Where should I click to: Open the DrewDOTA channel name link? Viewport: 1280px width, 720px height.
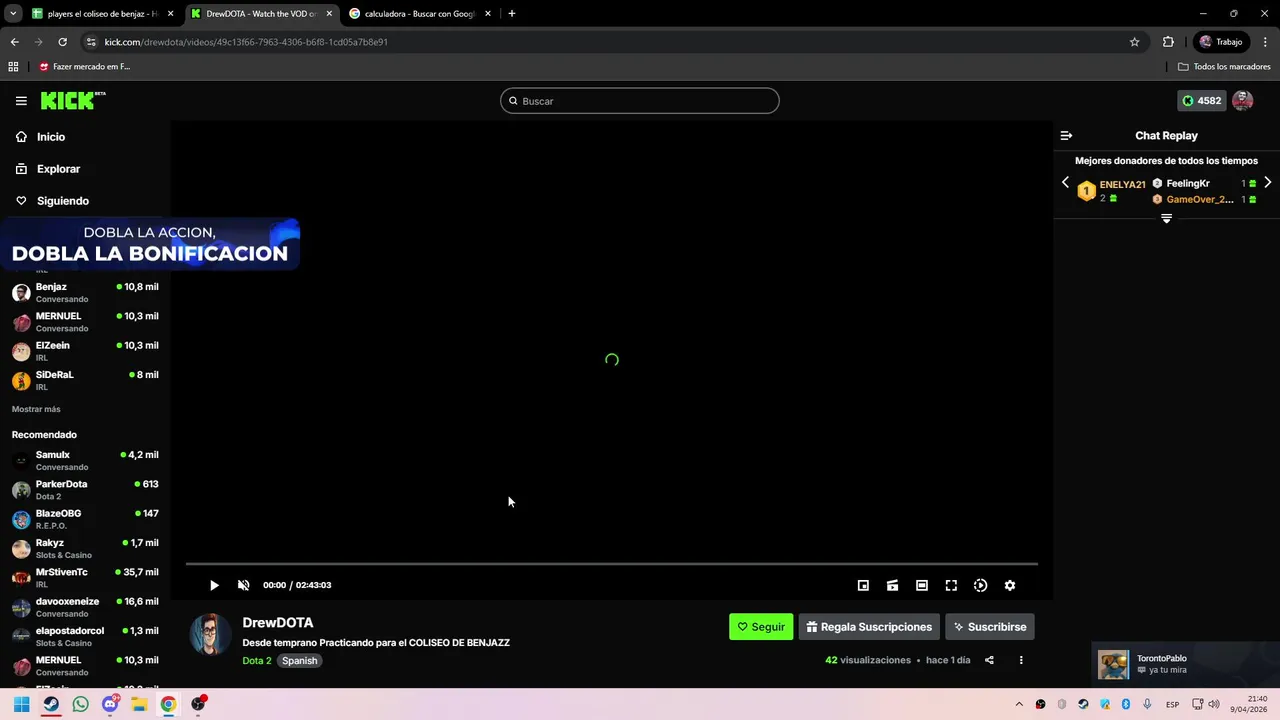(x=278, y=622)
